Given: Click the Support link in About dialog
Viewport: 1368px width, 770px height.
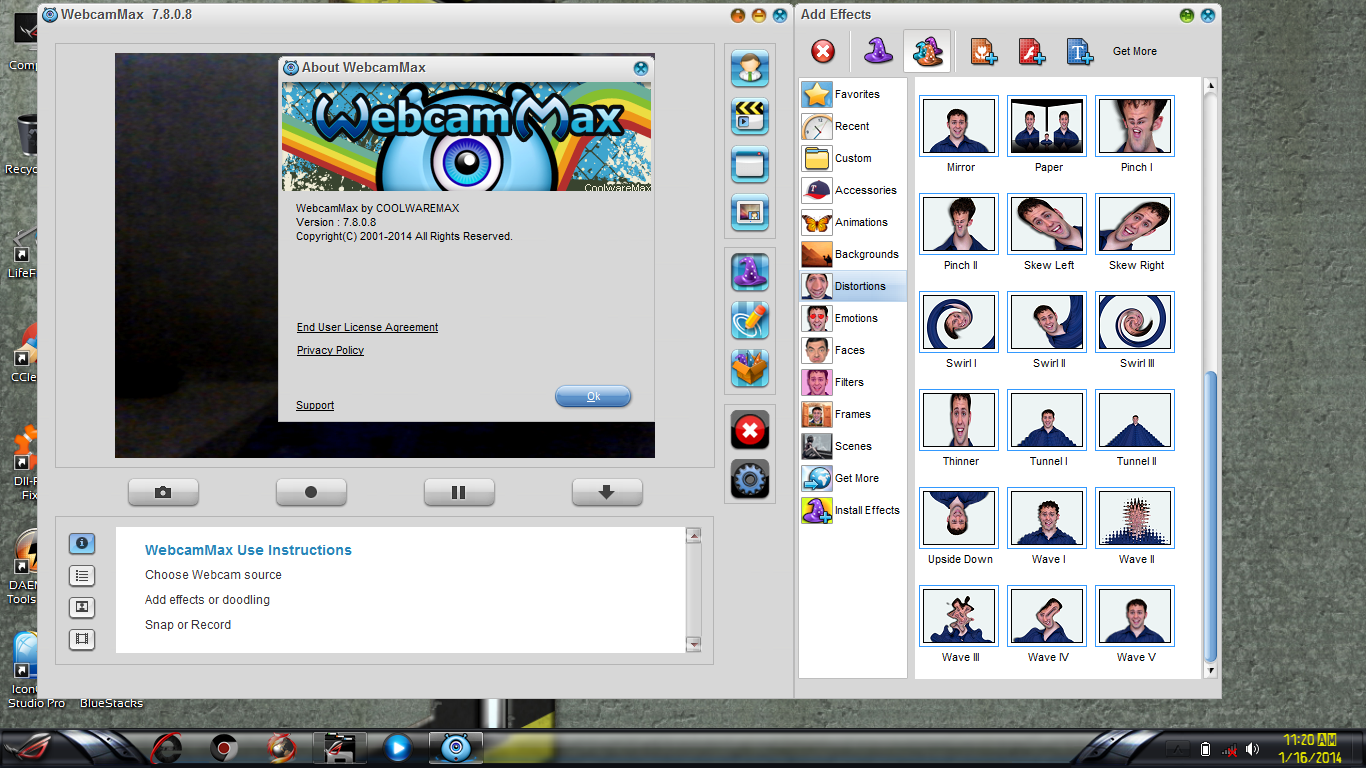Looking at the screenshot, I should coord(315,406).
